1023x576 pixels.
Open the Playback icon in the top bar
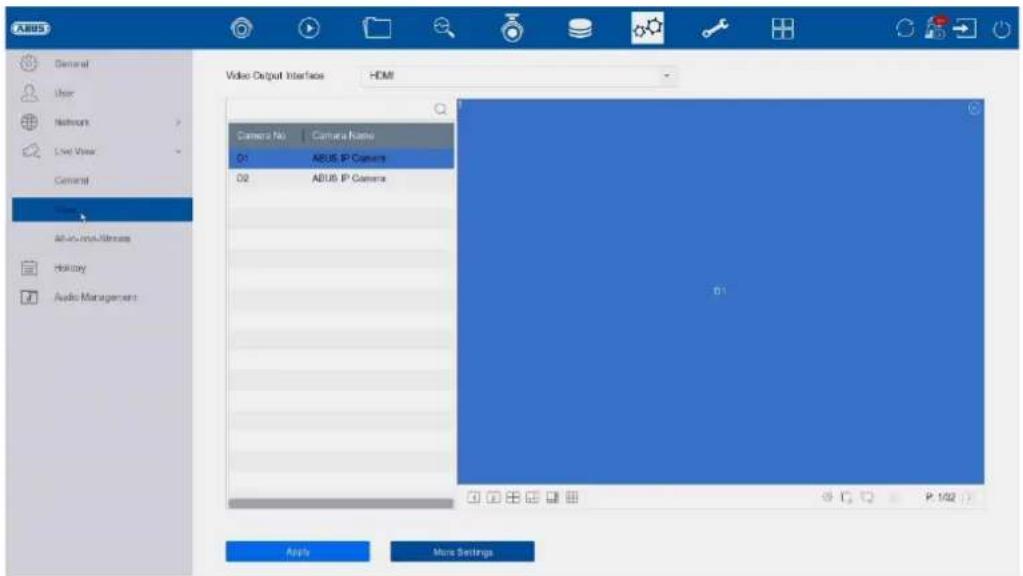coord(309,28)
